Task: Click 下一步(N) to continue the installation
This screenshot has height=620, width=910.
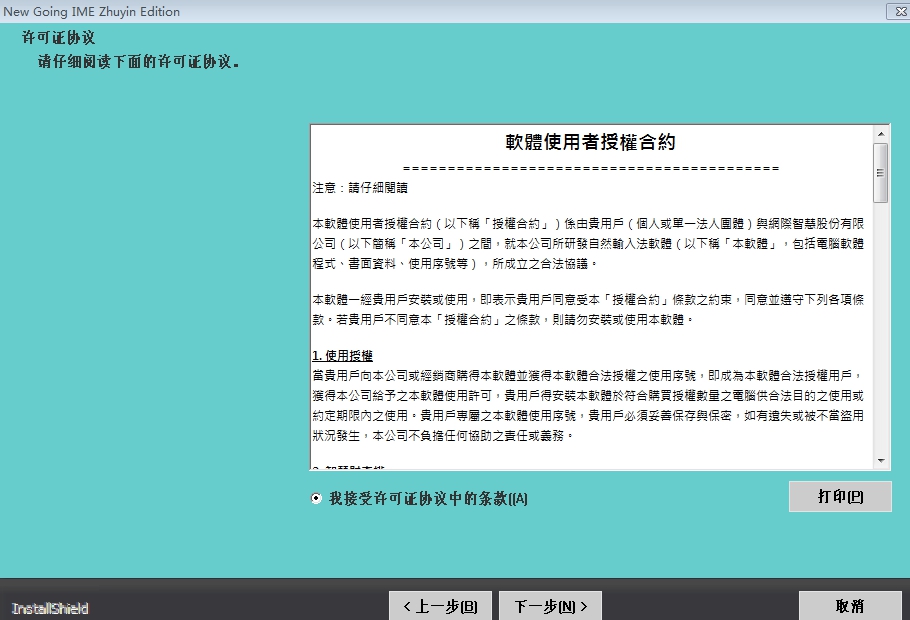Action: 549,604
